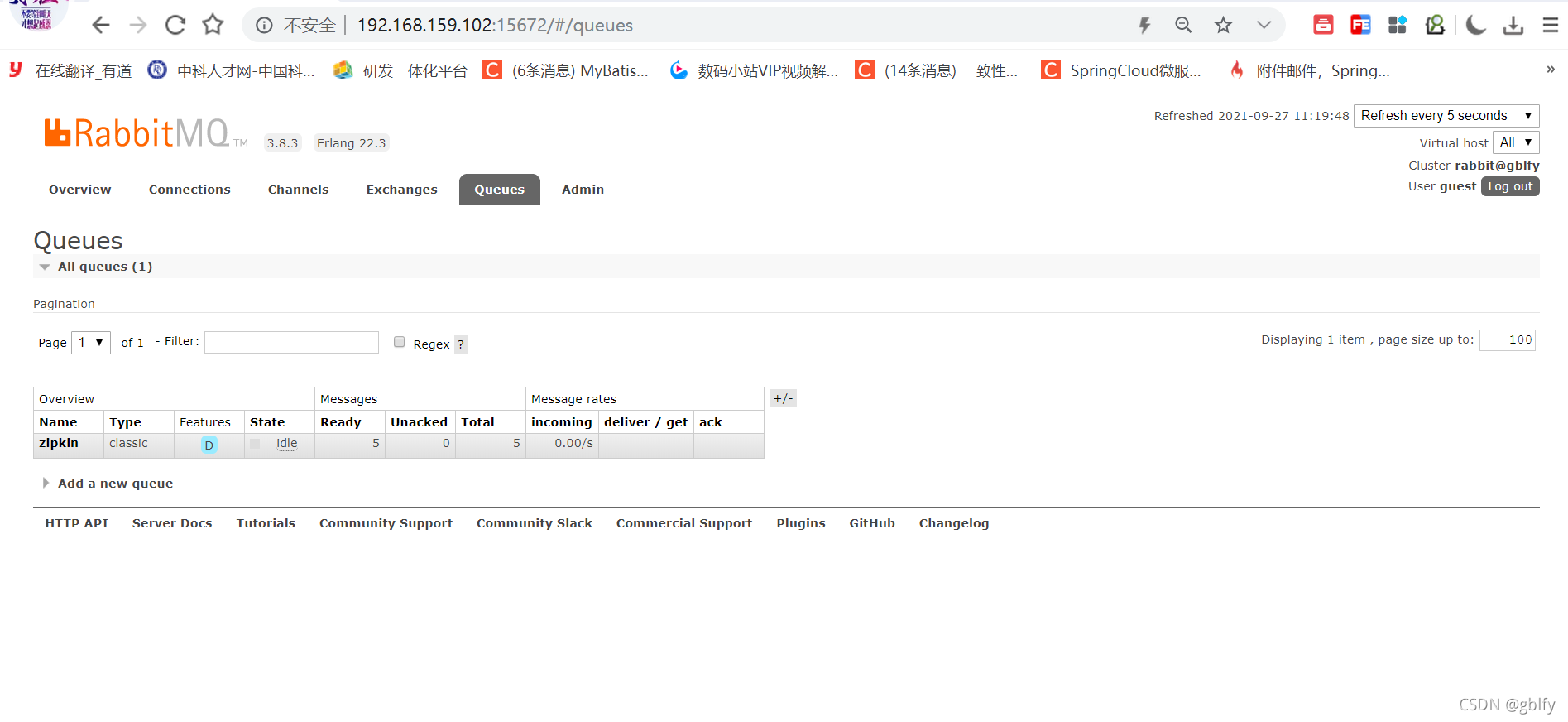This screenshot has width=1568, height=722.
Task: Click the RabbitMQ logo
Action: pos(146,133)
